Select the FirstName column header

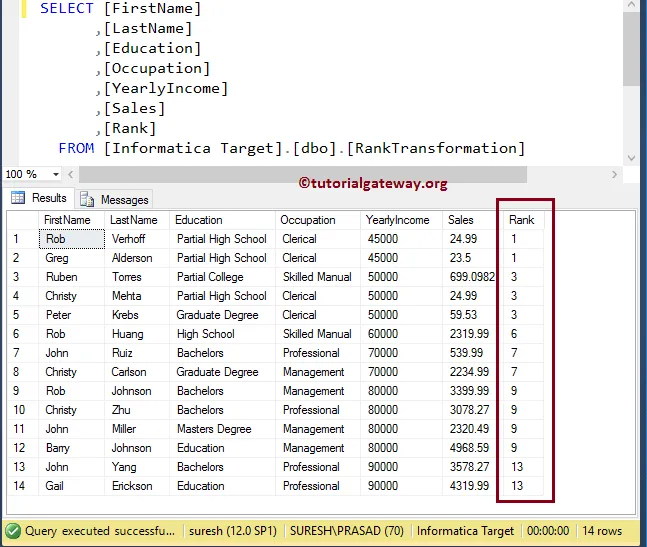71,220
